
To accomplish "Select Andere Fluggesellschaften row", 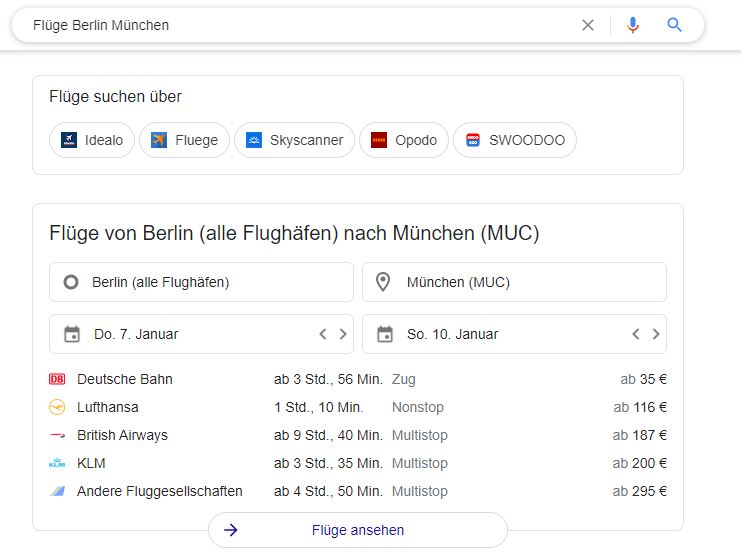I will [358, 491].
